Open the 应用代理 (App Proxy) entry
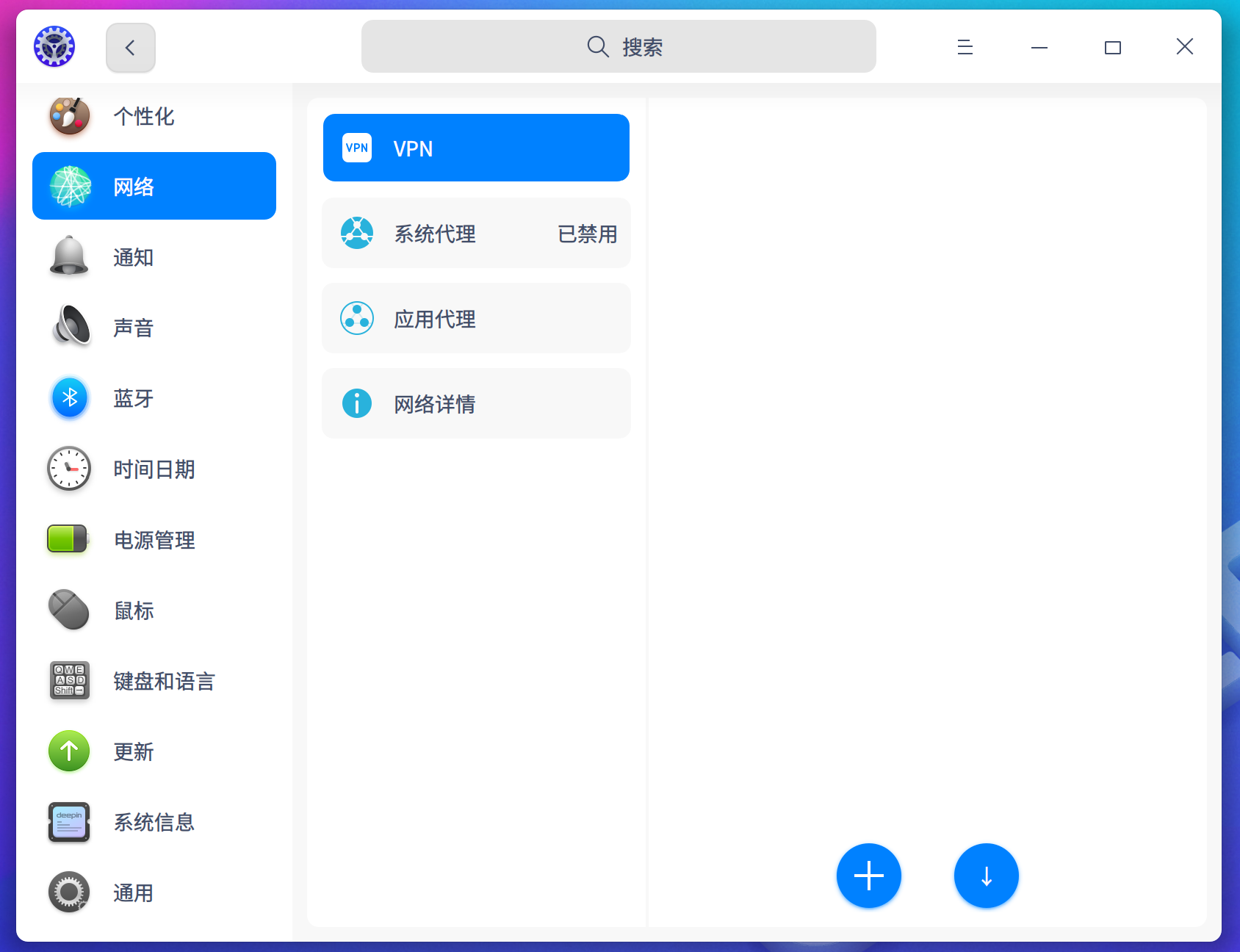This screenshot has width=1240, height=952. 476,318
